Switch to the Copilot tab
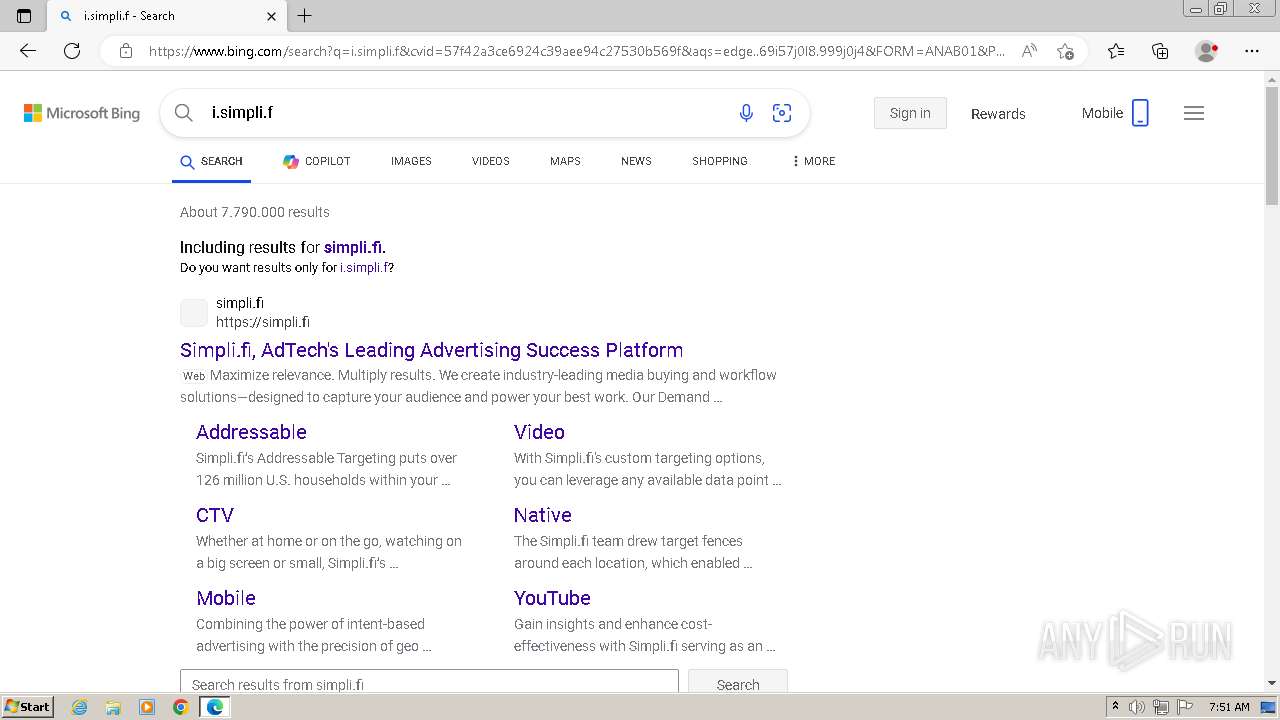 (x=316, y=161)
